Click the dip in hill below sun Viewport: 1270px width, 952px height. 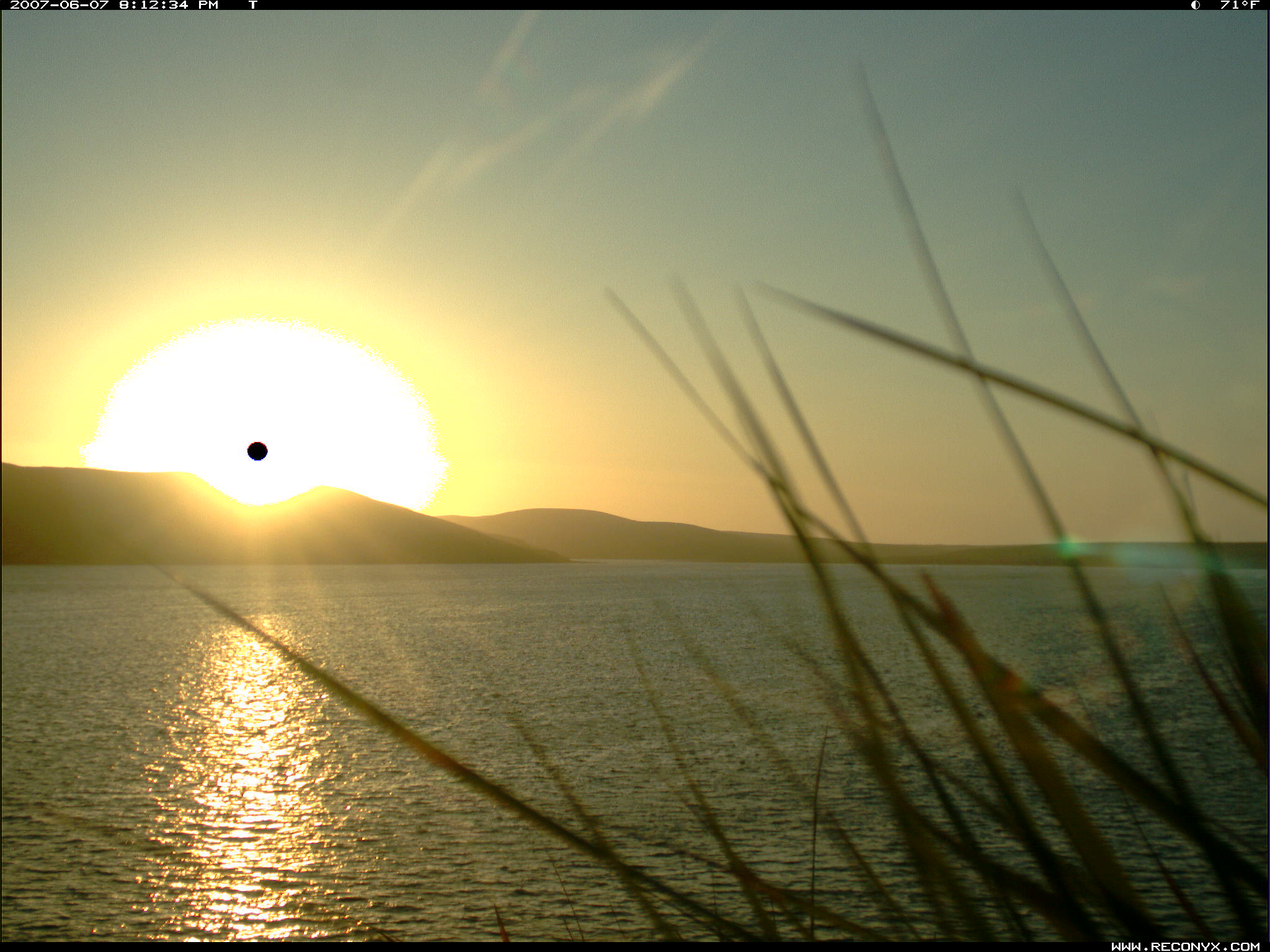(x=255, y=506)
